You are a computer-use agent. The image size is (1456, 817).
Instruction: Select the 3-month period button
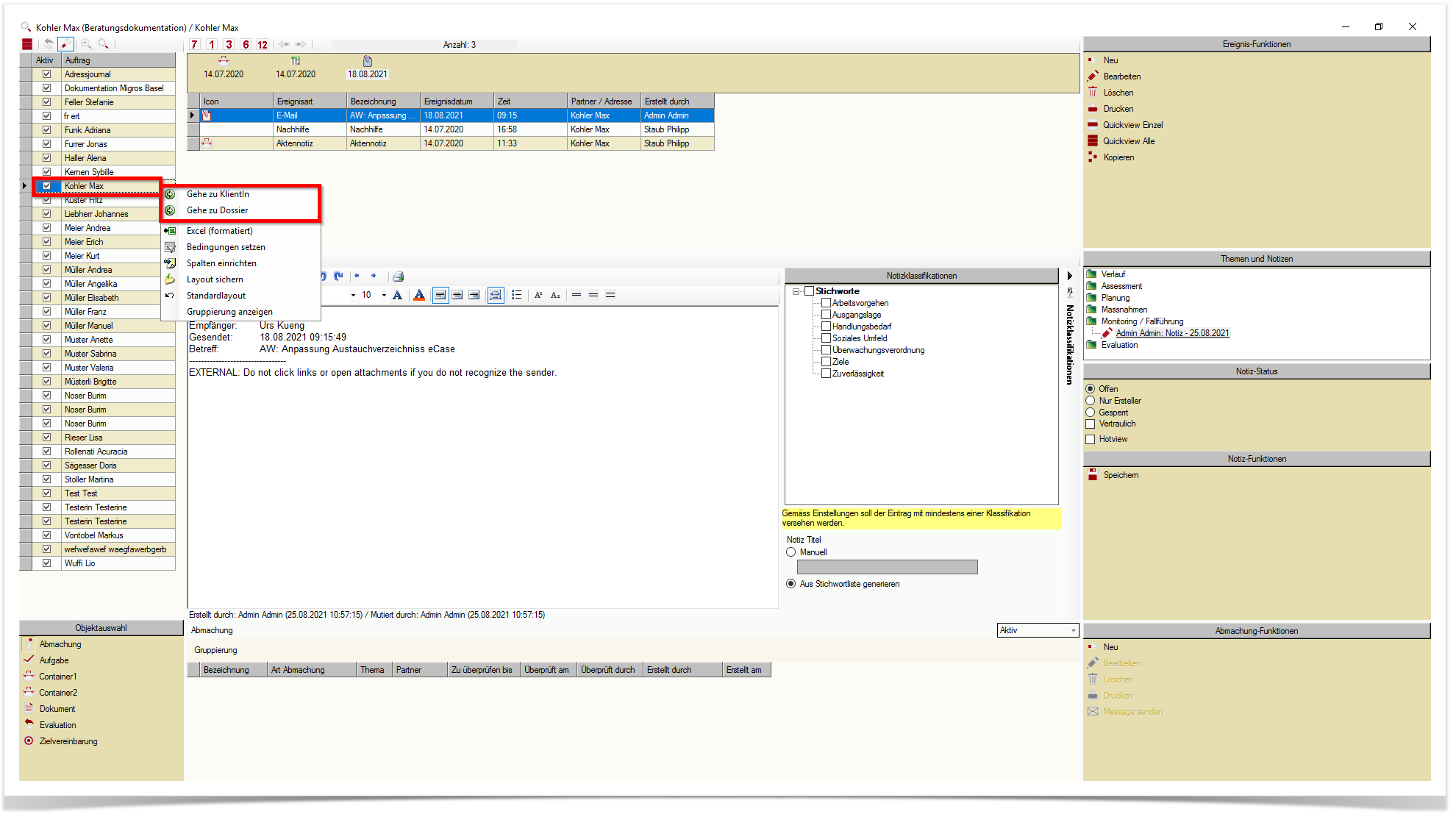pos(229,45)
